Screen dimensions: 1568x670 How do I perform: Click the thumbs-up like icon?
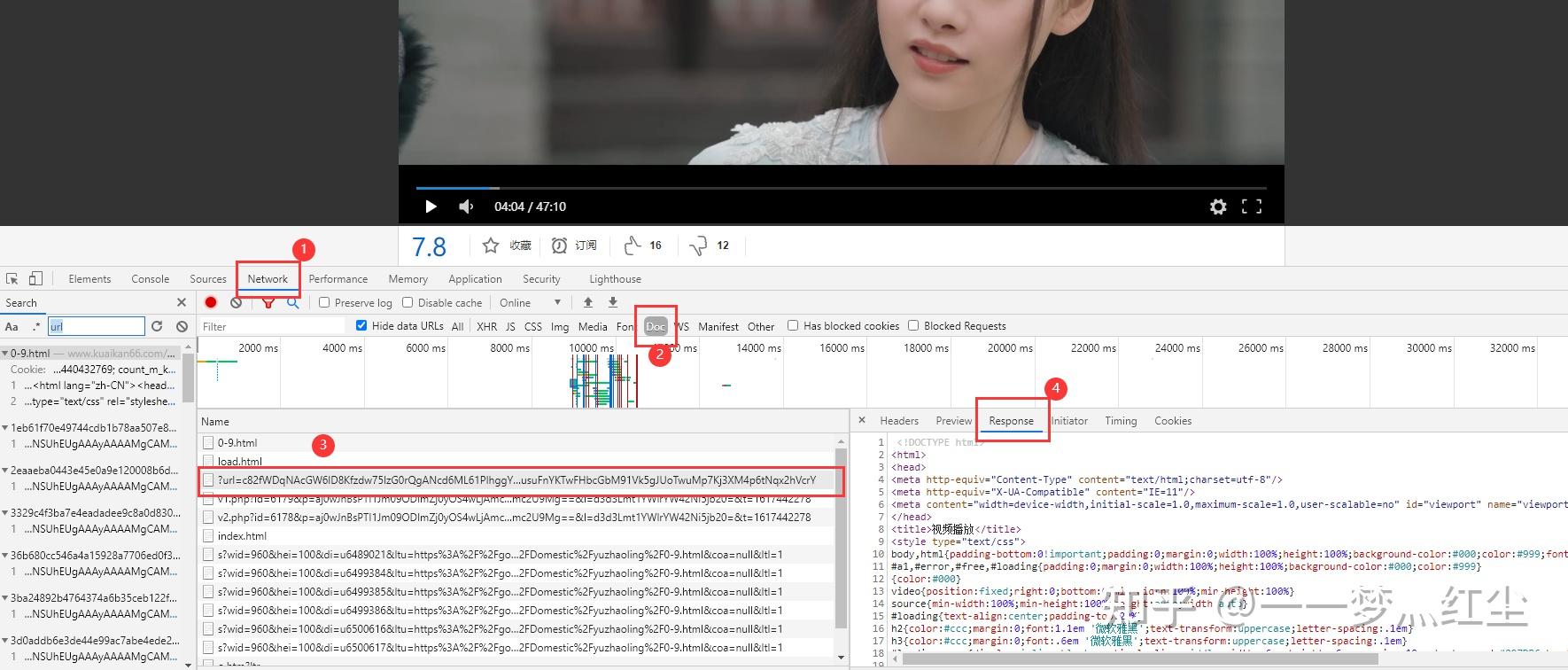(632, 245)
